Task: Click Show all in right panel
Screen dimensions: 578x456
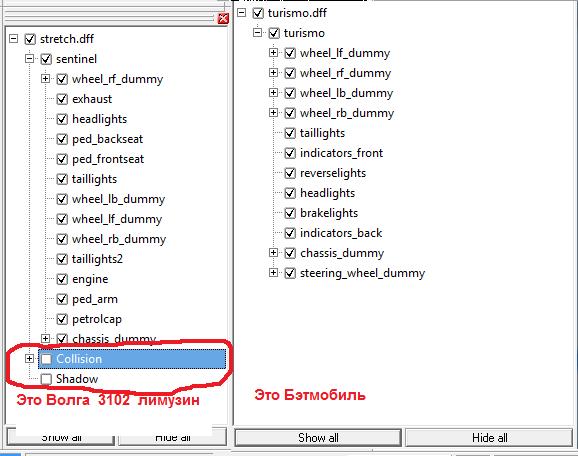Action: tap(318, 438)
